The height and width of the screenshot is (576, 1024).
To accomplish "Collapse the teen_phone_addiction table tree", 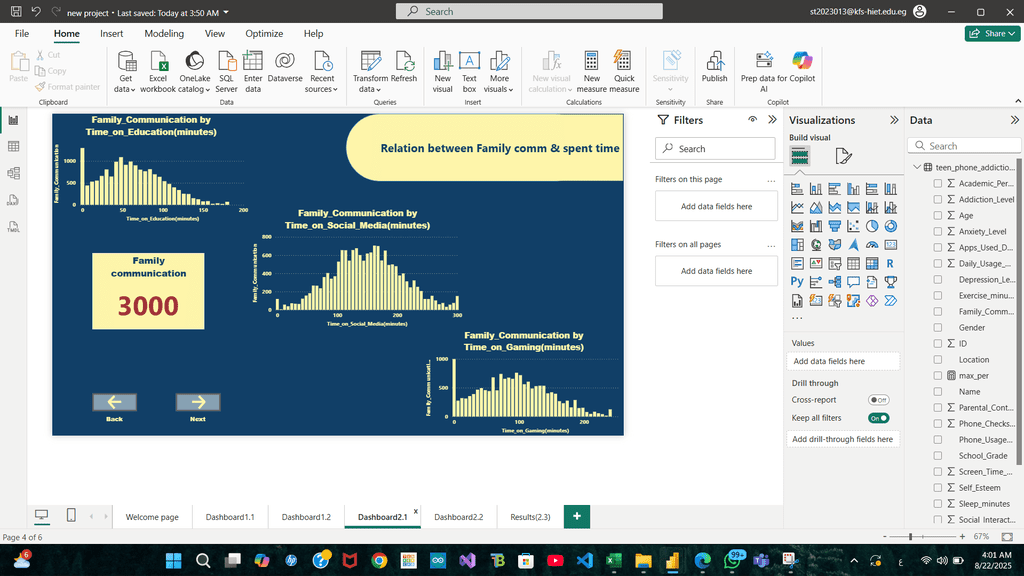I will [916, 168].
